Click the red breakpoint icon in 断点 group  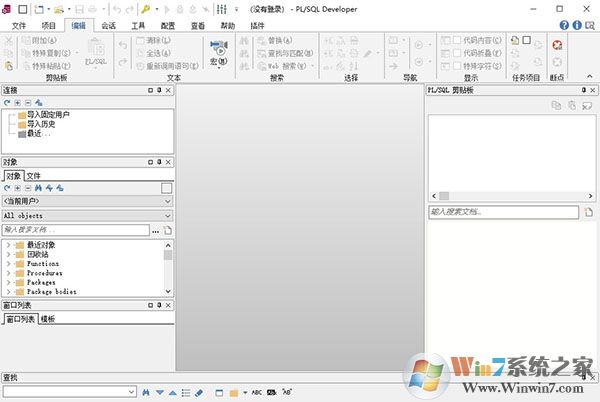pos(556,45)
